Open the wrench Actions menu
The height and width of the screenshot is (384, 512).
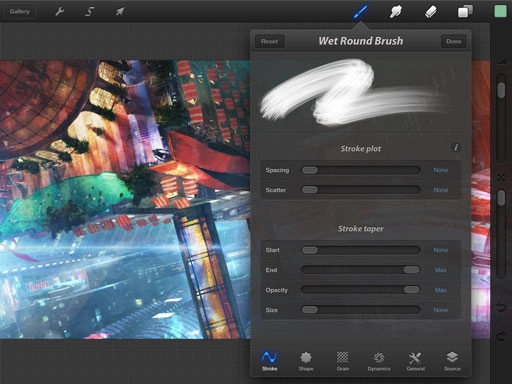pos(59,12)
